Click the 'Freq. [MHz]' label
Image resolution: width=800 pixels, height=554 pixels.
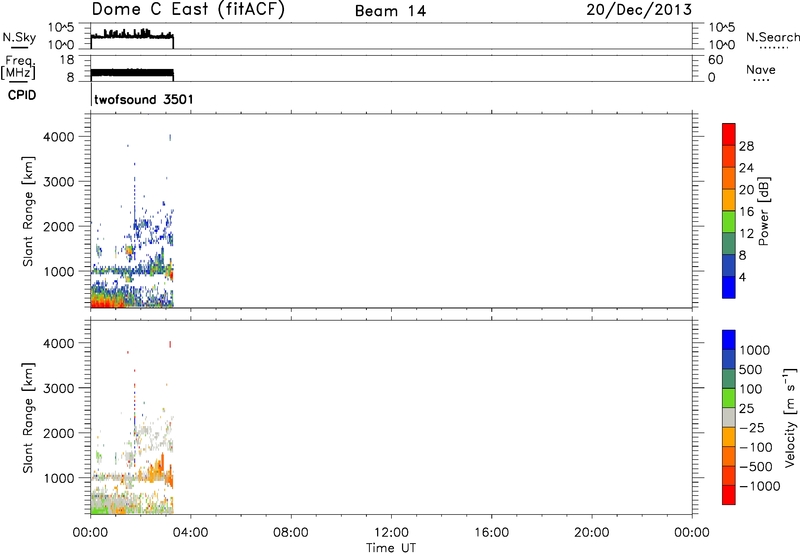(18, 68)
